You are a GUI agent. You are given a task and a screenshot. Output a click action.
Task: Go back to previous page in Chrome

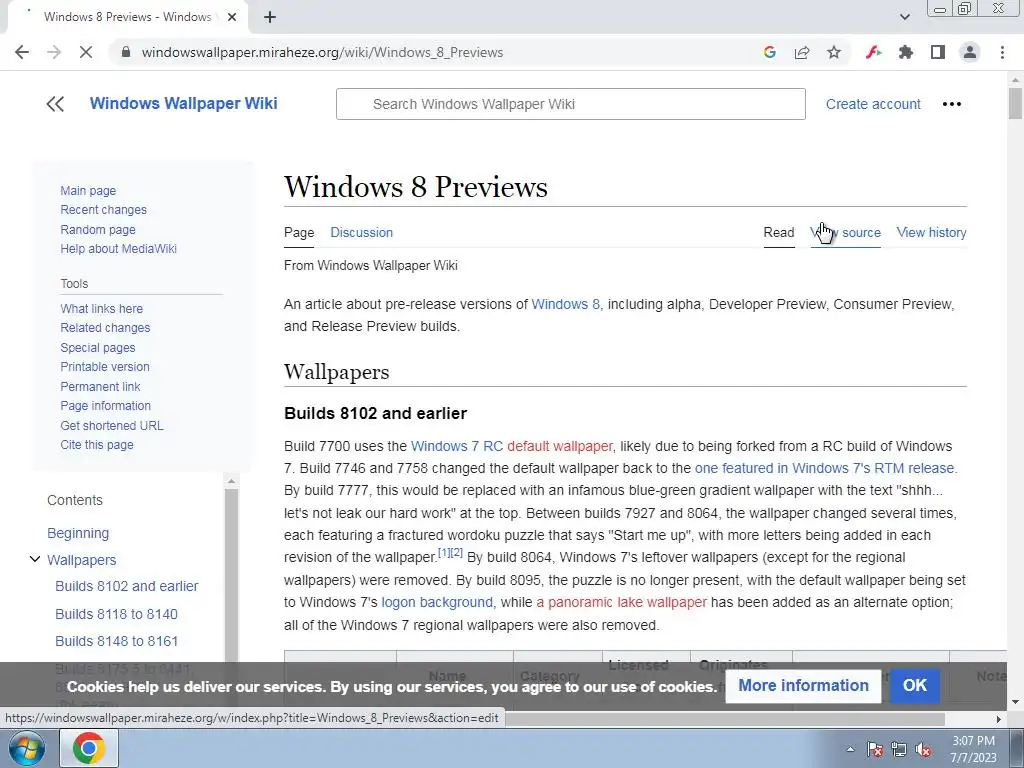click(22, 52)
